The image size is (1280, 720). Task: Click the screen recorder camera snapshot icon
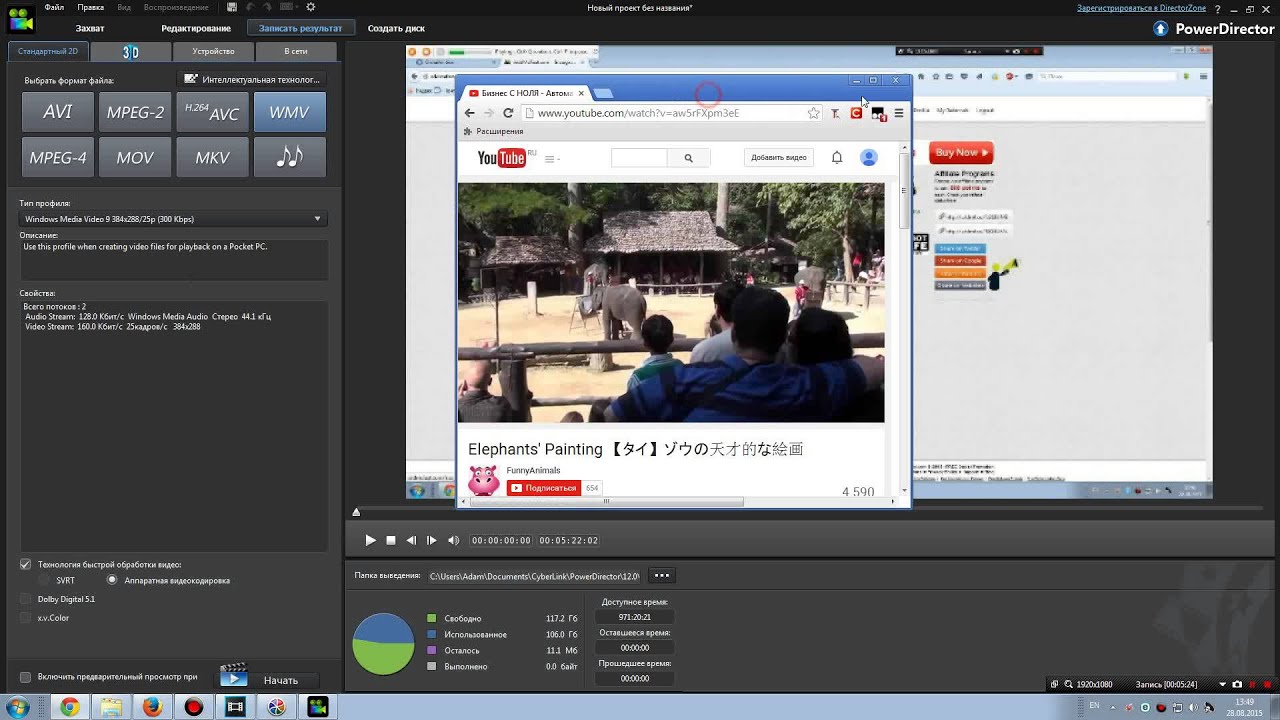[1237, 685]
